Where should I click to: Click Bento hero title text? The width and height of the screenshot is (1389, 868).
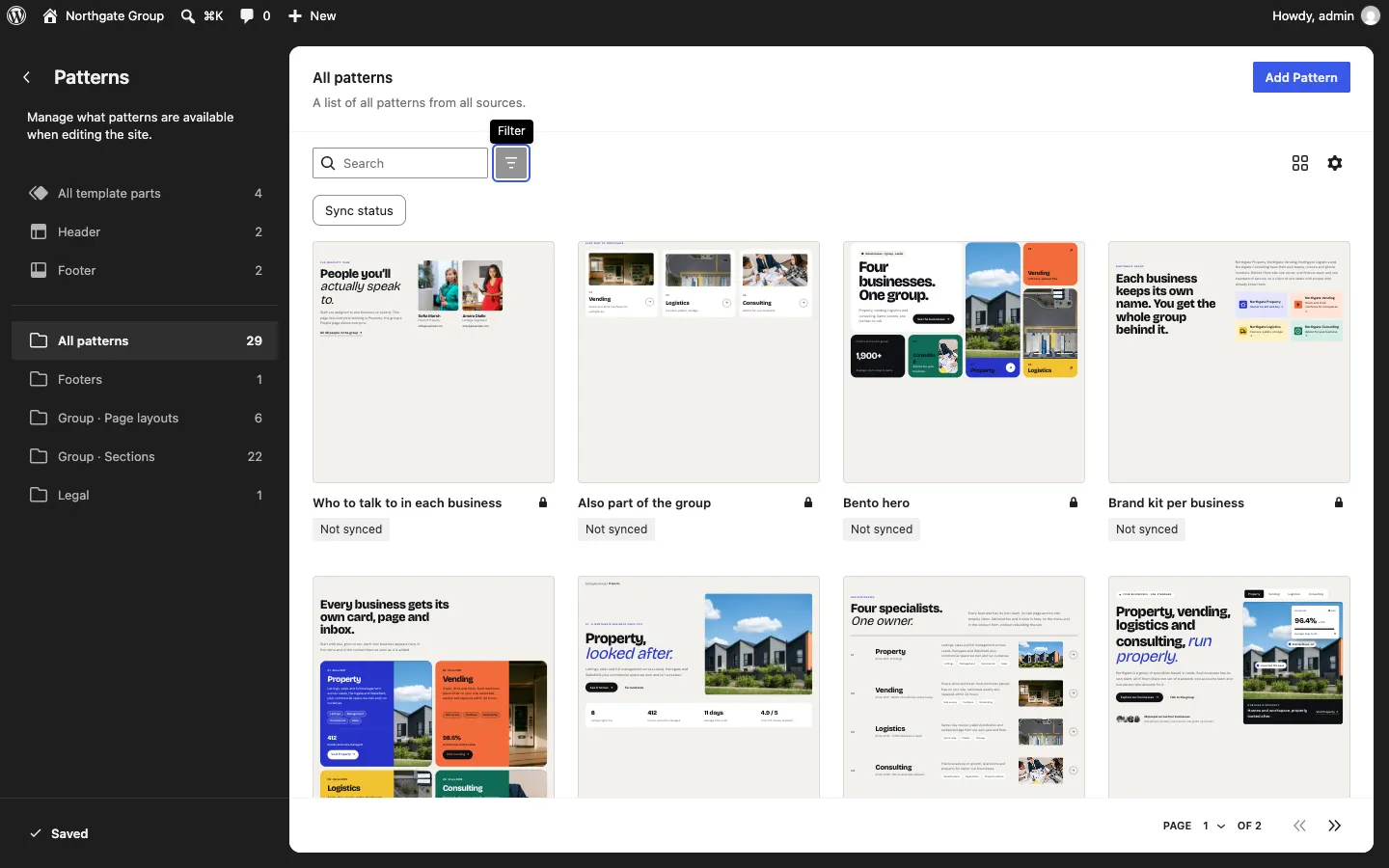pos(876,502)
